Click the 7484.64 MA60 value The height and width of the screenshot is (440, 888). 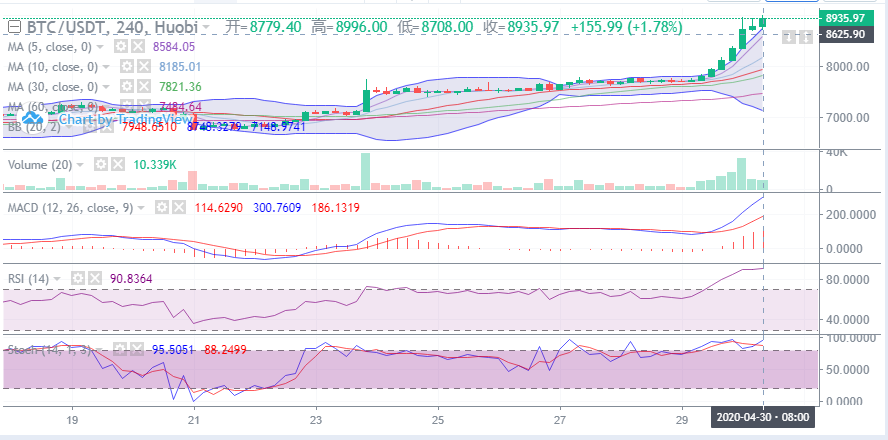coord(180,107)
